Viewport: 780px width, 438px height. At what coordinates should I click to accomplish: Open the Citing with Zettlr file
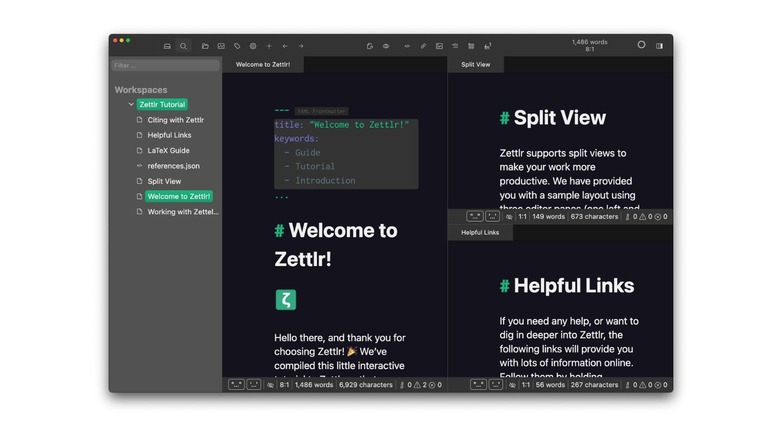click(176, 120)
